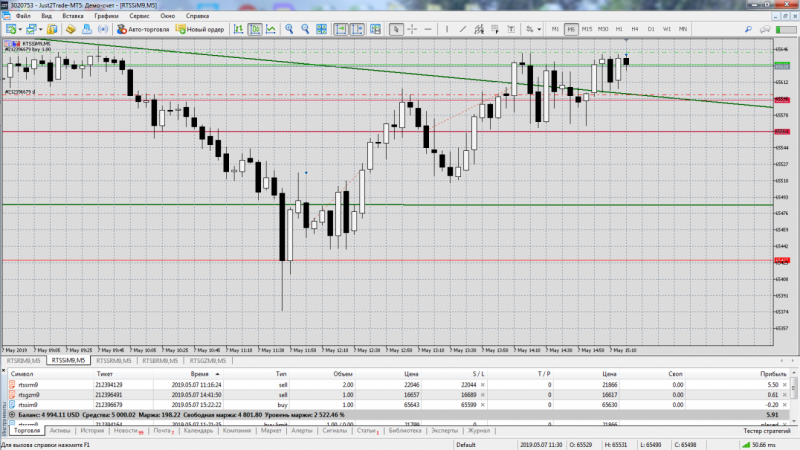The image size is (800, 450).
Task: Tile chart windows icon
Action: 321,29
